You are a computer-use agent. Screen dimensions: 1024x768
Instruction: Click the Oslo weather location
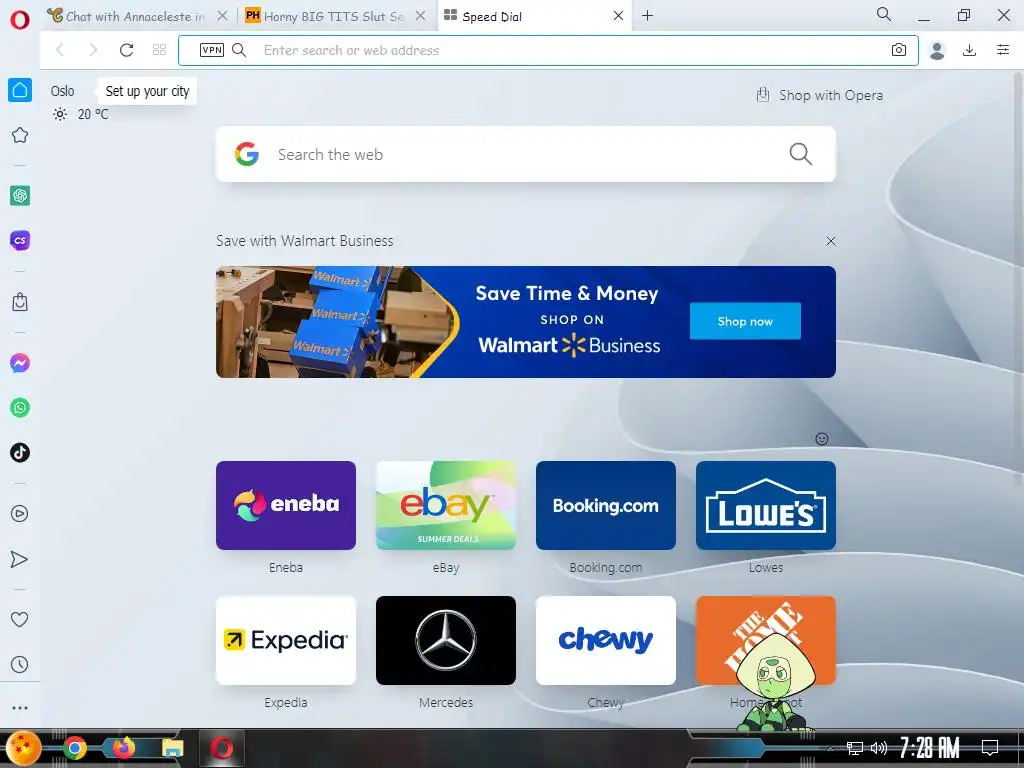[63, 91]
